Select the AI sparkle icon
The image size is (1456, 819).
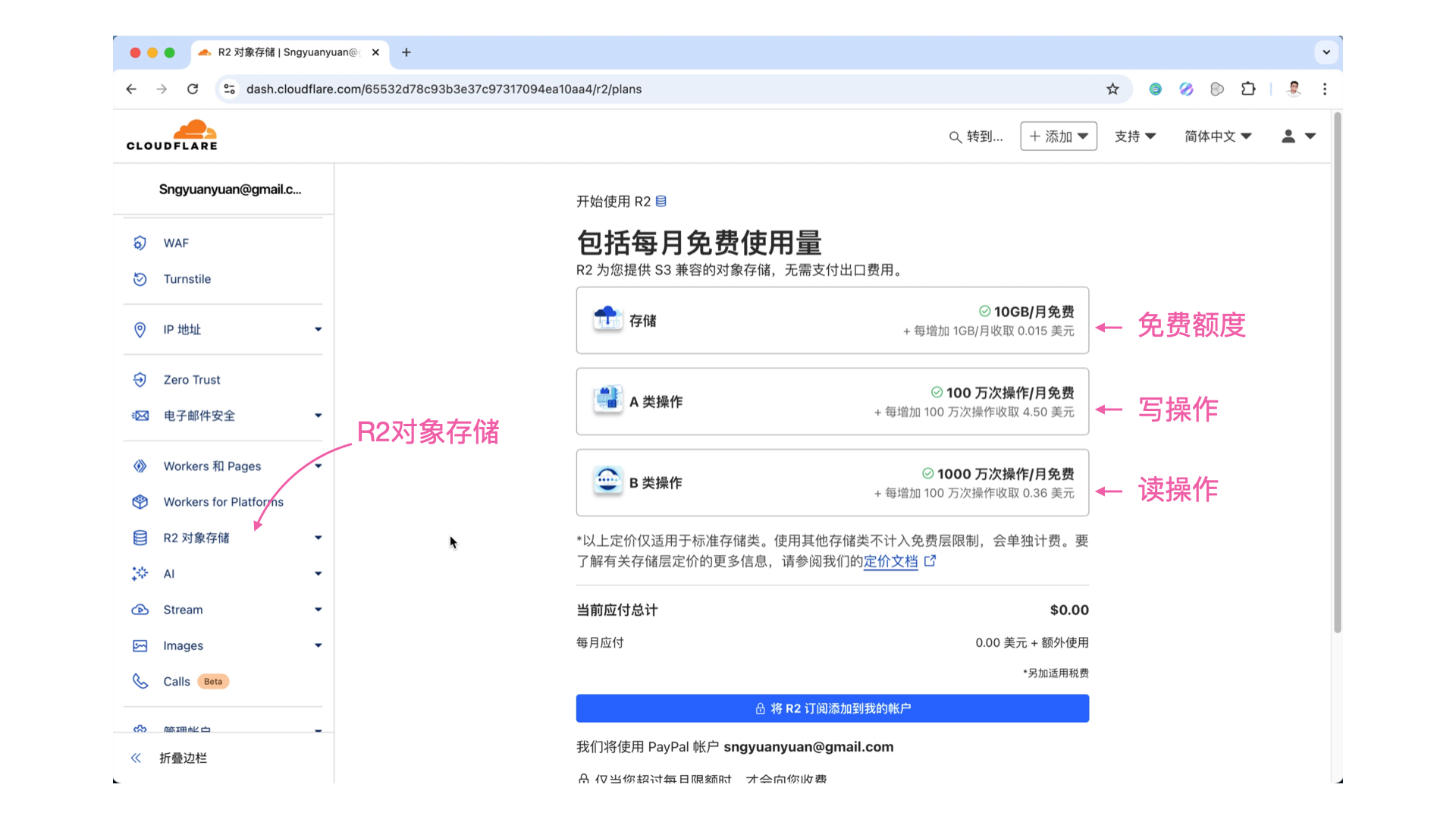(140, 574)
